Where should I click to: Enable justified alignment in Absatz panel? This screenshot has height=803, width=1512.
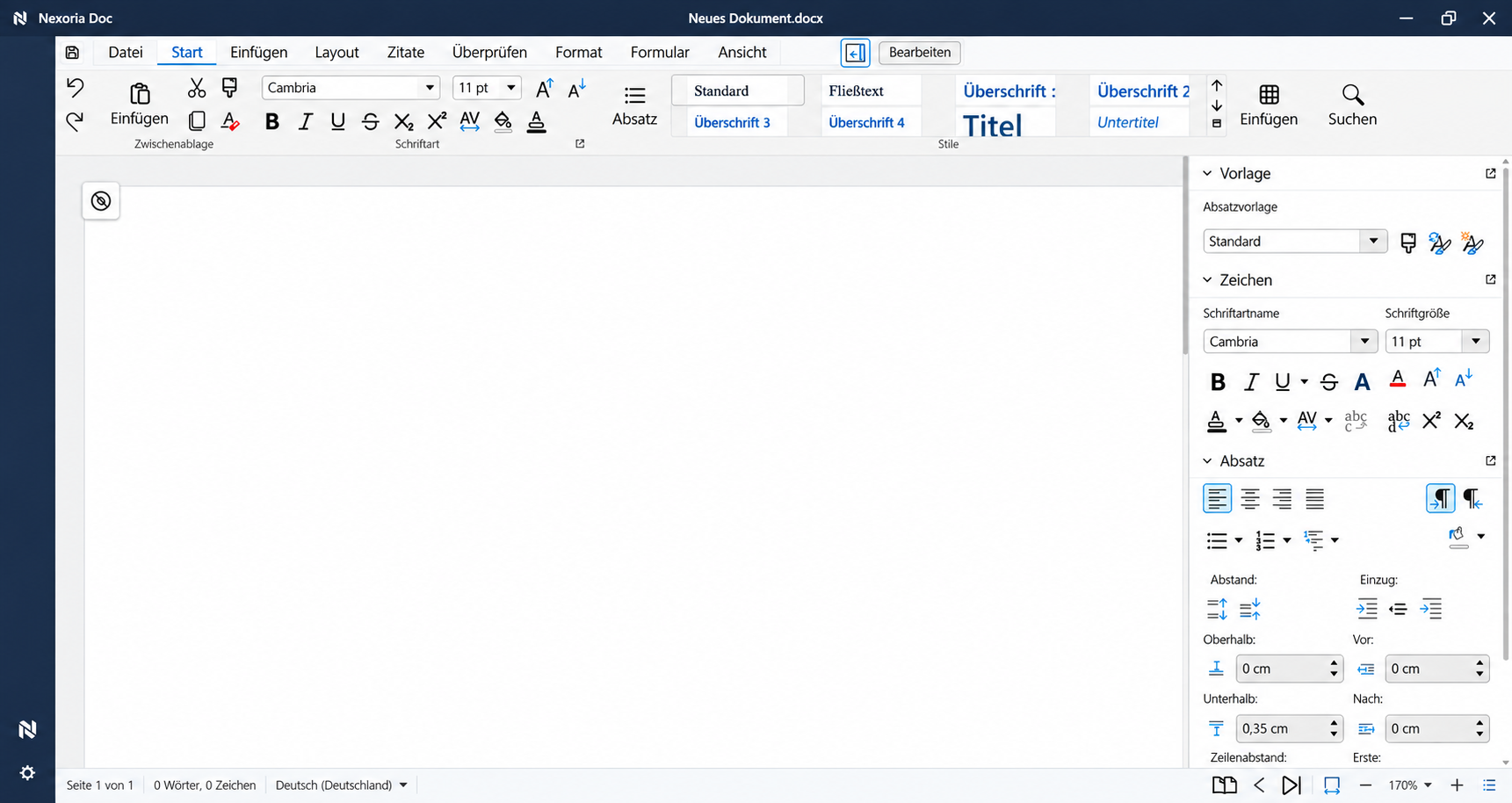click(x=1314, y=499)
